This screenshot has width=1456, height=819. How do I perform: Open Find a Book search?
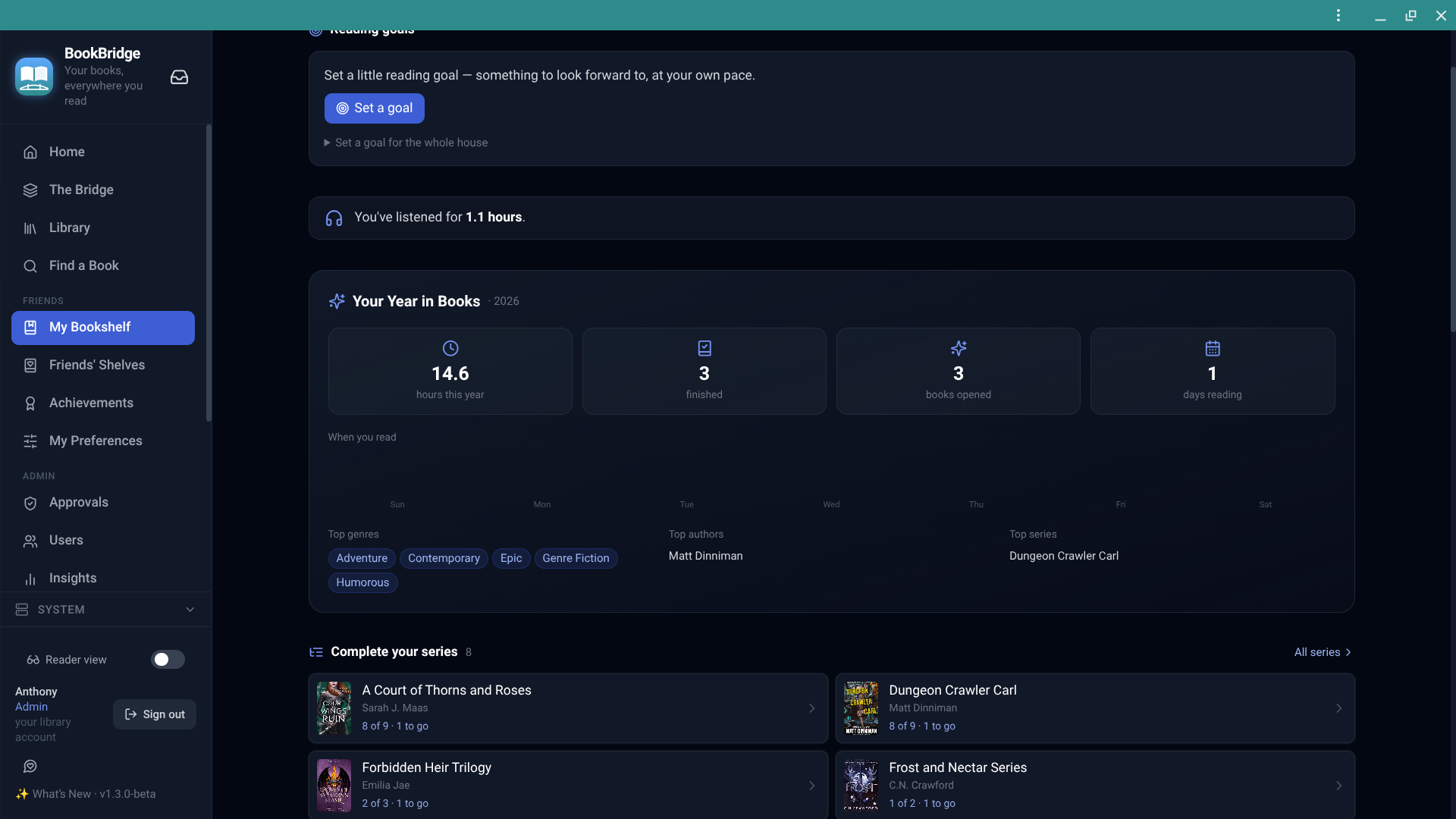click(103, 265)
